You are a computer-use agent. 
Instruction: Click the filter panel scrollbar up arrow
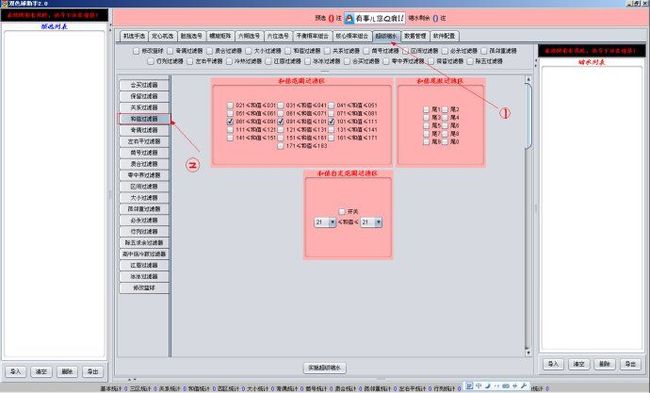click(528, 79)
